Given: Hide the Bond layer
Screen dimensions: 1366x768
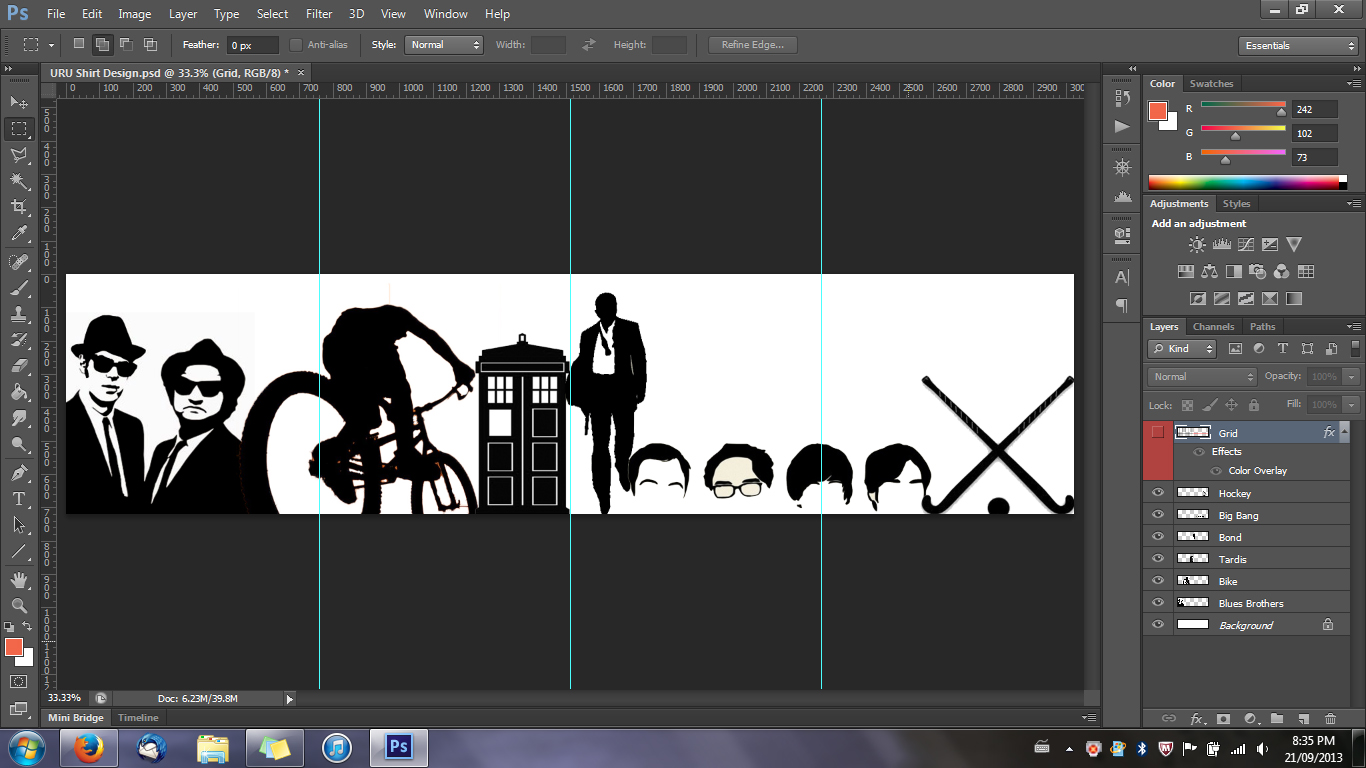Looking at the screenshot, I should pos(1158,537).
